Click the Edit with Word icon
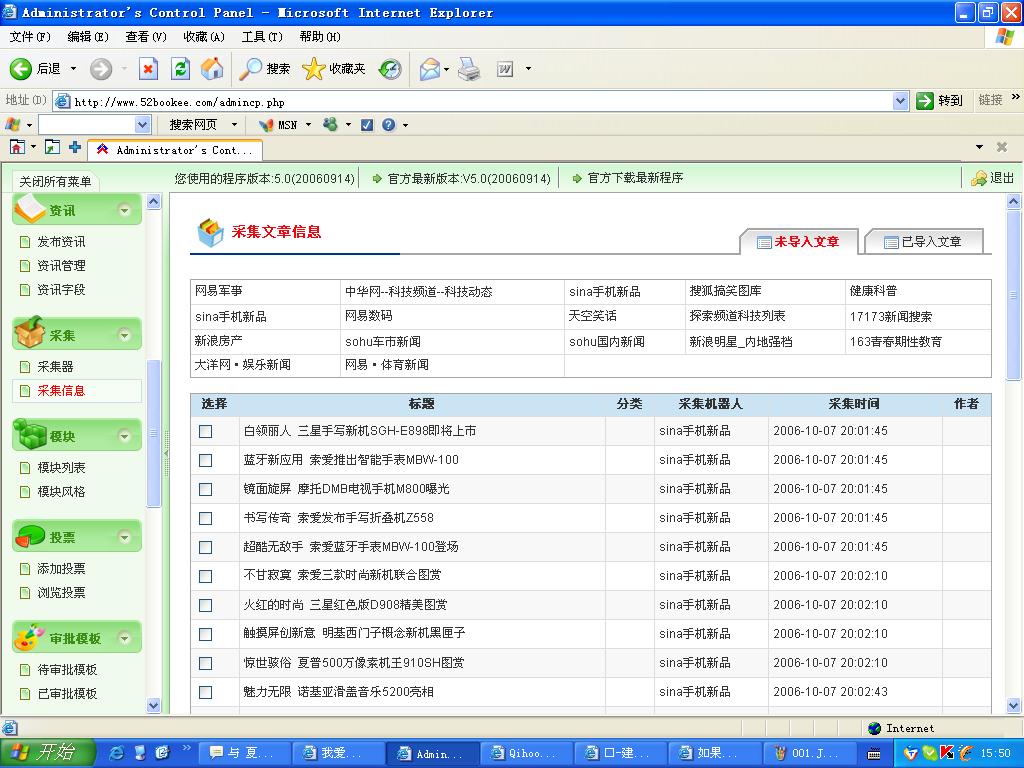This screenshot has width=1024, height=768. tap(505, 69)
